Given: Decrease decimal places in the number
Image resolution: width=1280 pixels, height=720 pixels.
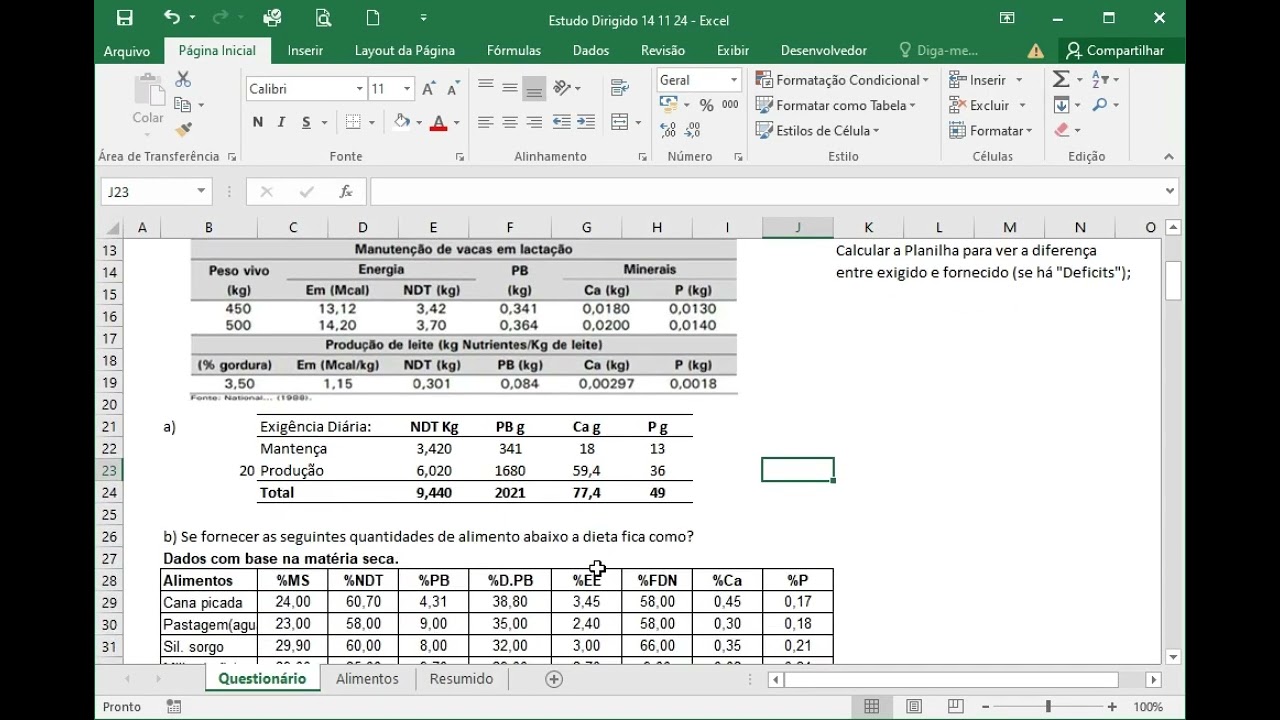Looking at the screenshot, I should pyautogui.click(x=694, y=130).
